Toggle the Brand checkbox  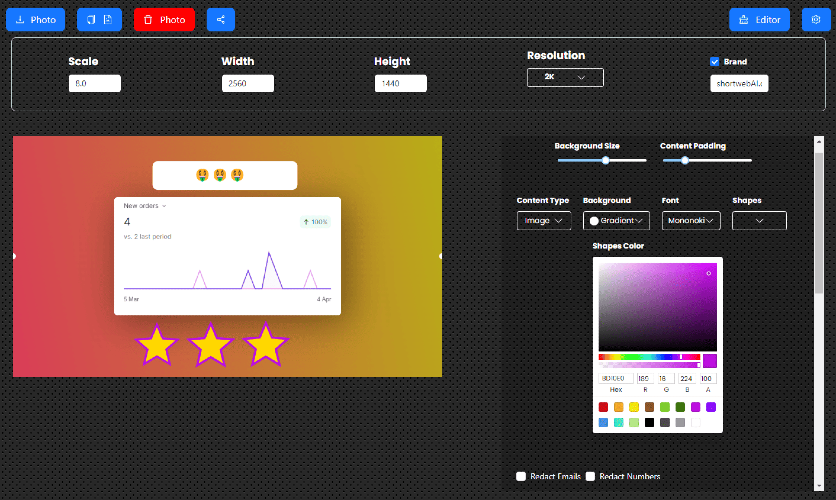714,62
